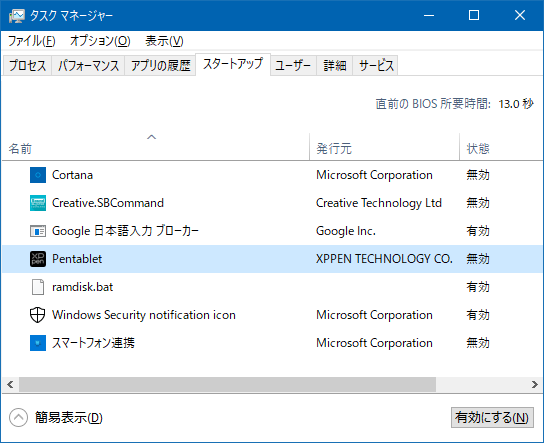Screen dimensions: 544x443
Task: Click the XP-Pen Pentablet icon
Action: pos(38,259)
